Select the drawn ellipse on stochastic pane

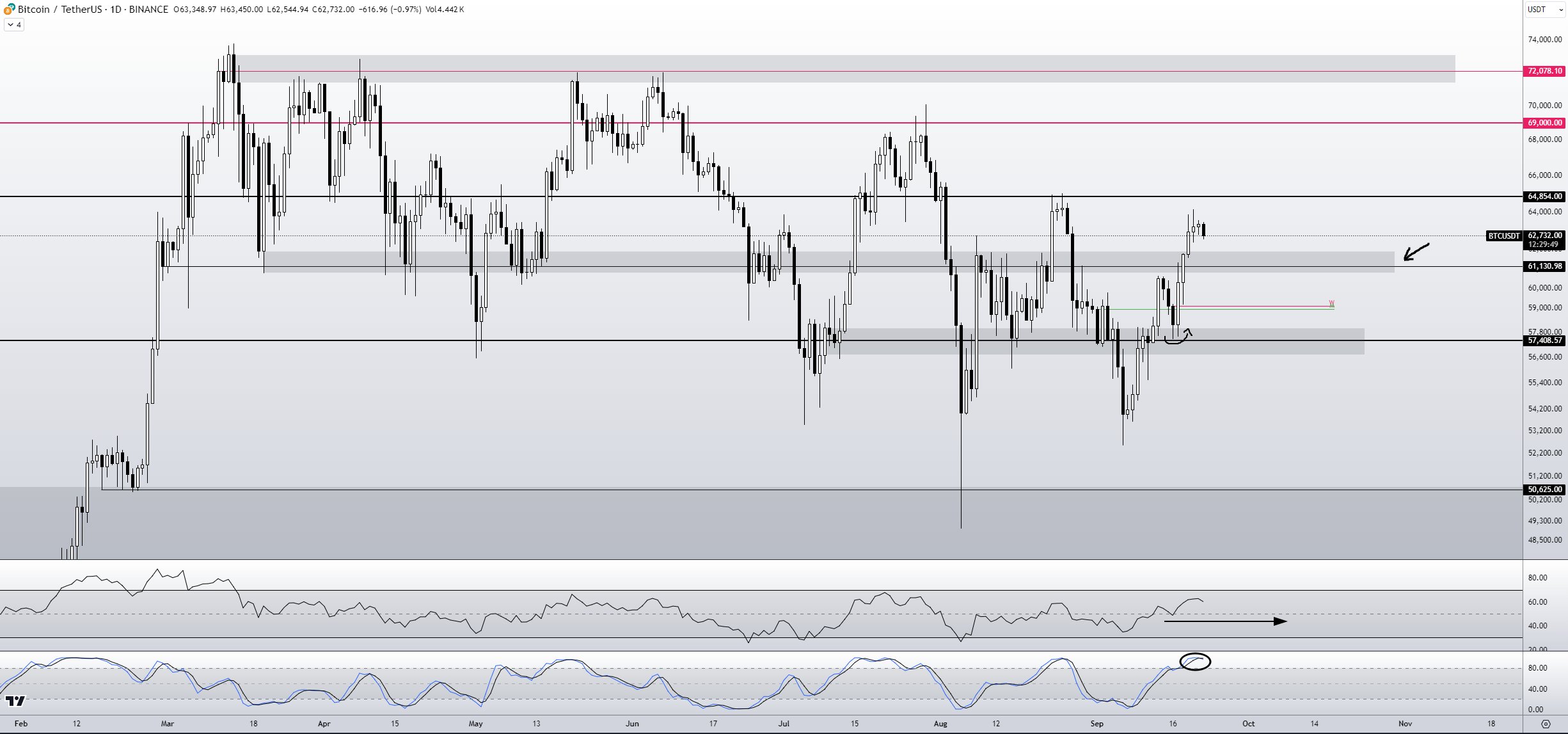coord(1194,662)
